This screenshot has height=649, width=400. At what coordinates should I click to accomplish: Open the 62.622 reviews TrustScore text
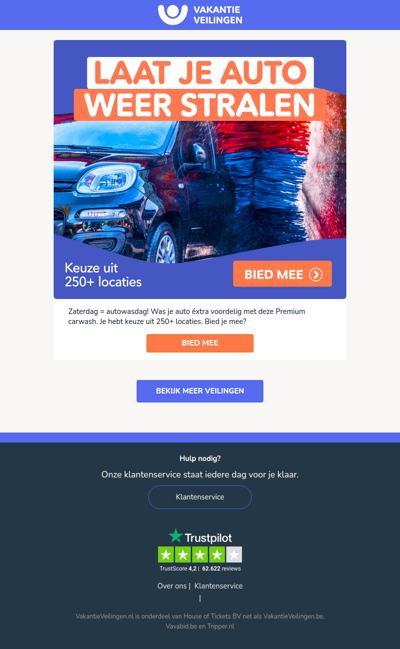pyautogui.click(x=221, y=569)
